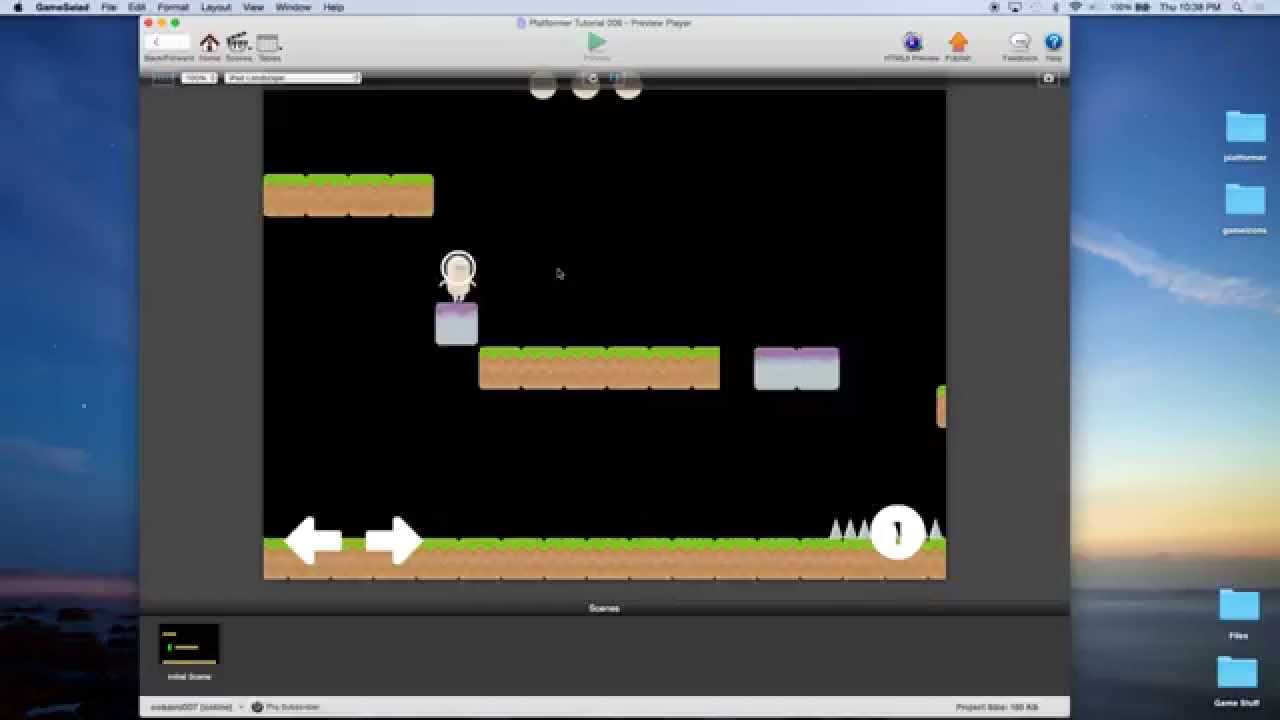Click the left arrow game control
Screen dimensions: 1280x720
(x=314, y=540)
